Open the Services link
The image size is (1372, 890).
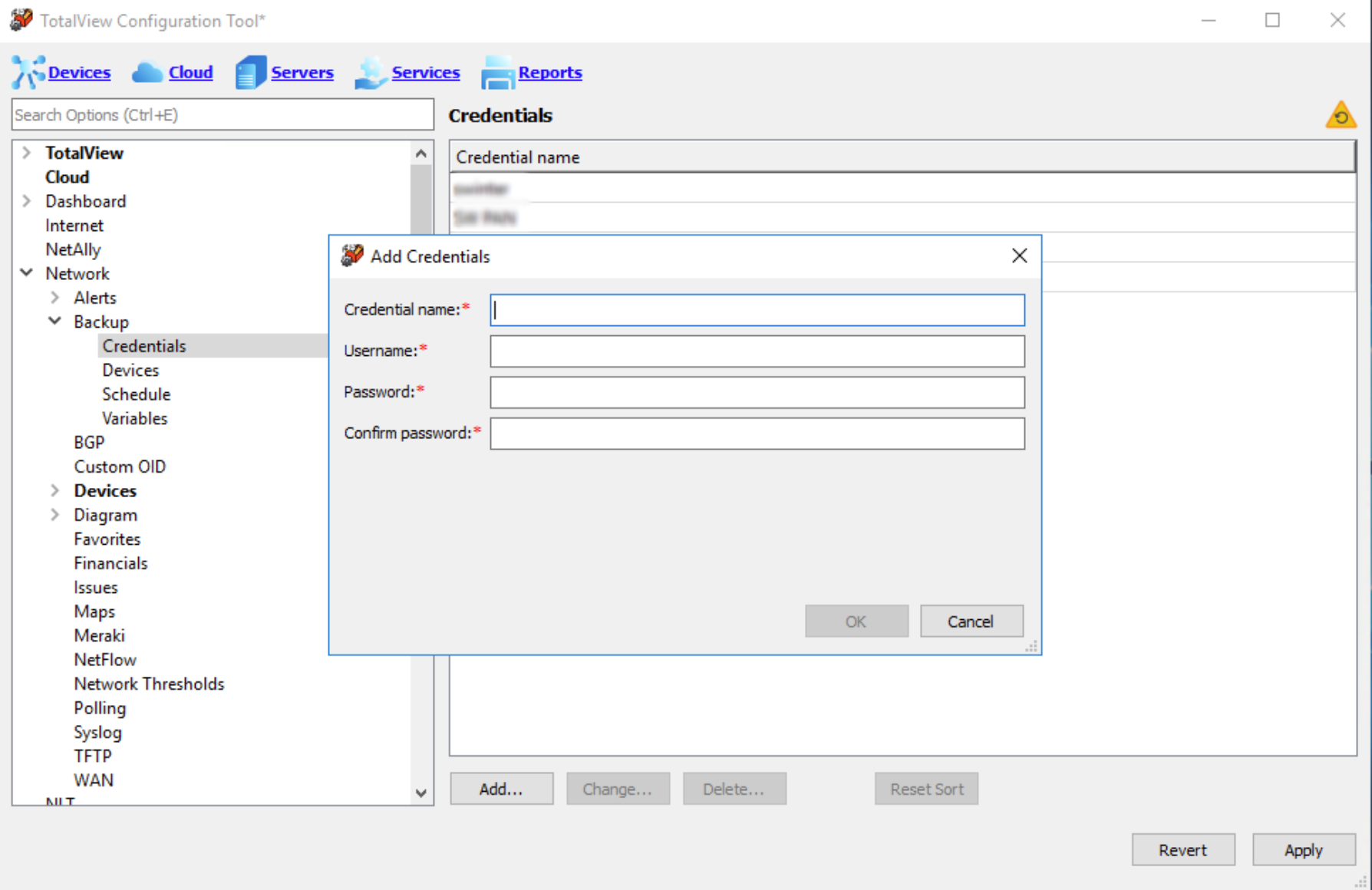coord(426,72)
